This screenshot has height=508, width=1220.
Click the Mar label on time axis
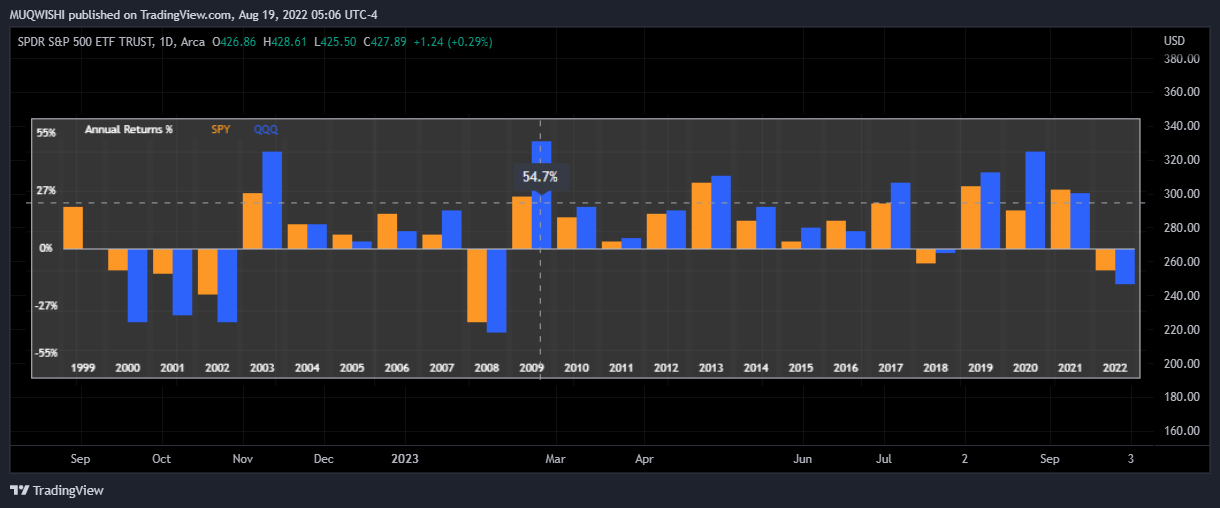pos(555,460)
